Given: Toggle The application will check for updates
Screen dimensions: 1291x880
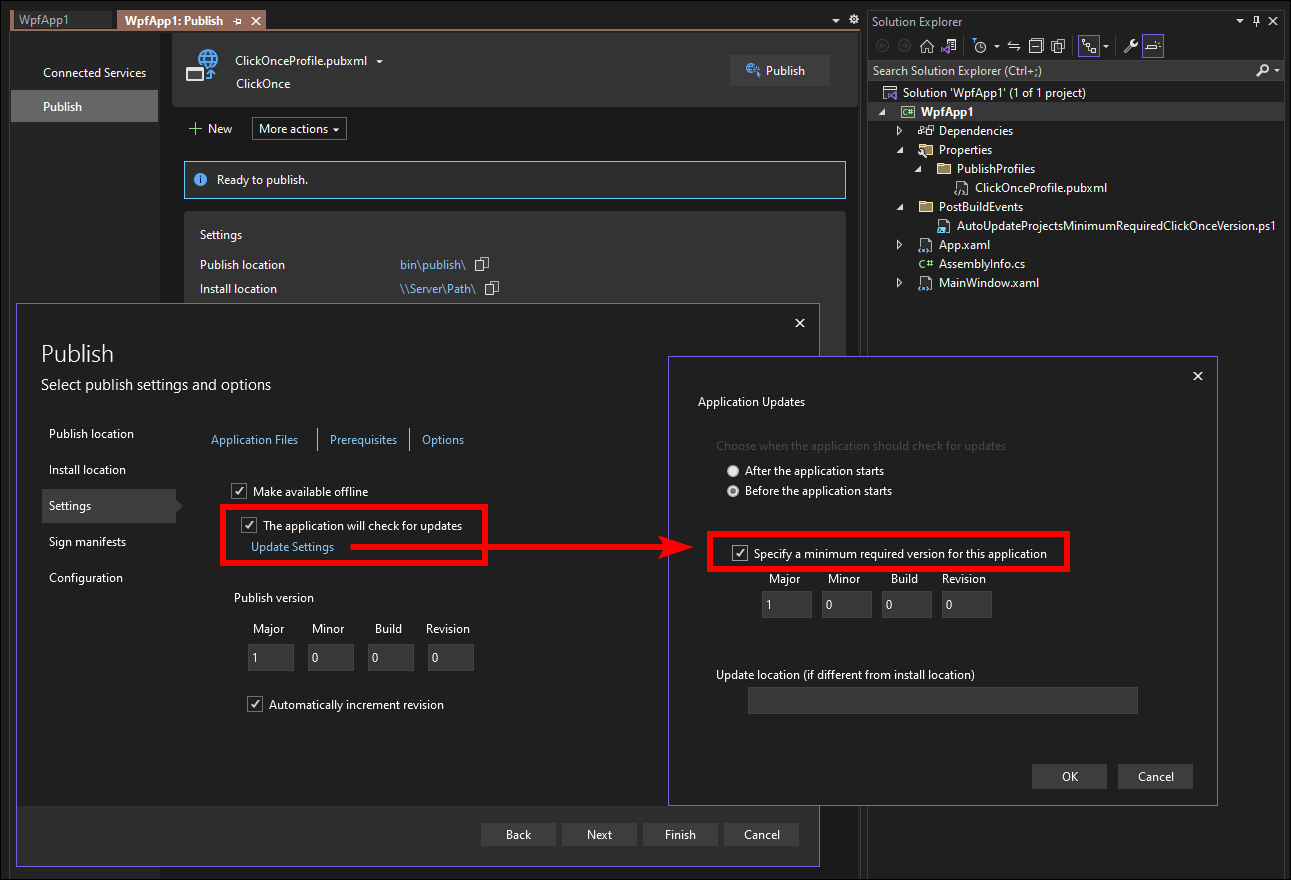Looking at the screenshot, I should coord(249,525).
